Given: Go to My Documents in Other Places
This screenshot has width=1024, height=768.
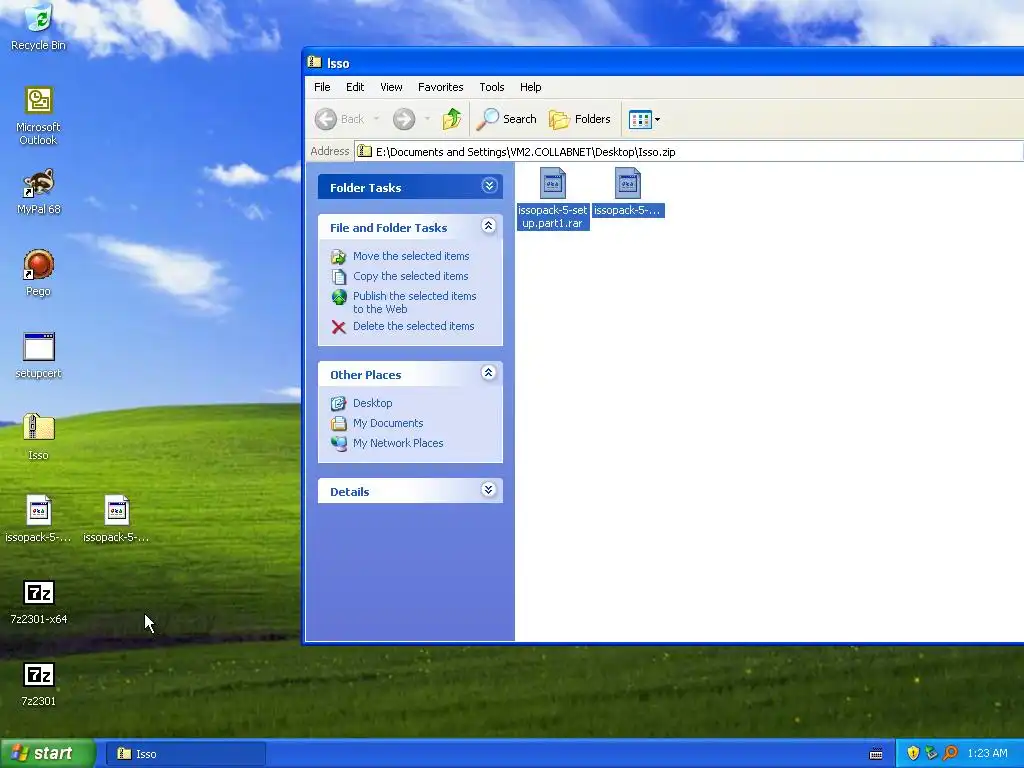Looking at the screenshot, I should (388, 423).
